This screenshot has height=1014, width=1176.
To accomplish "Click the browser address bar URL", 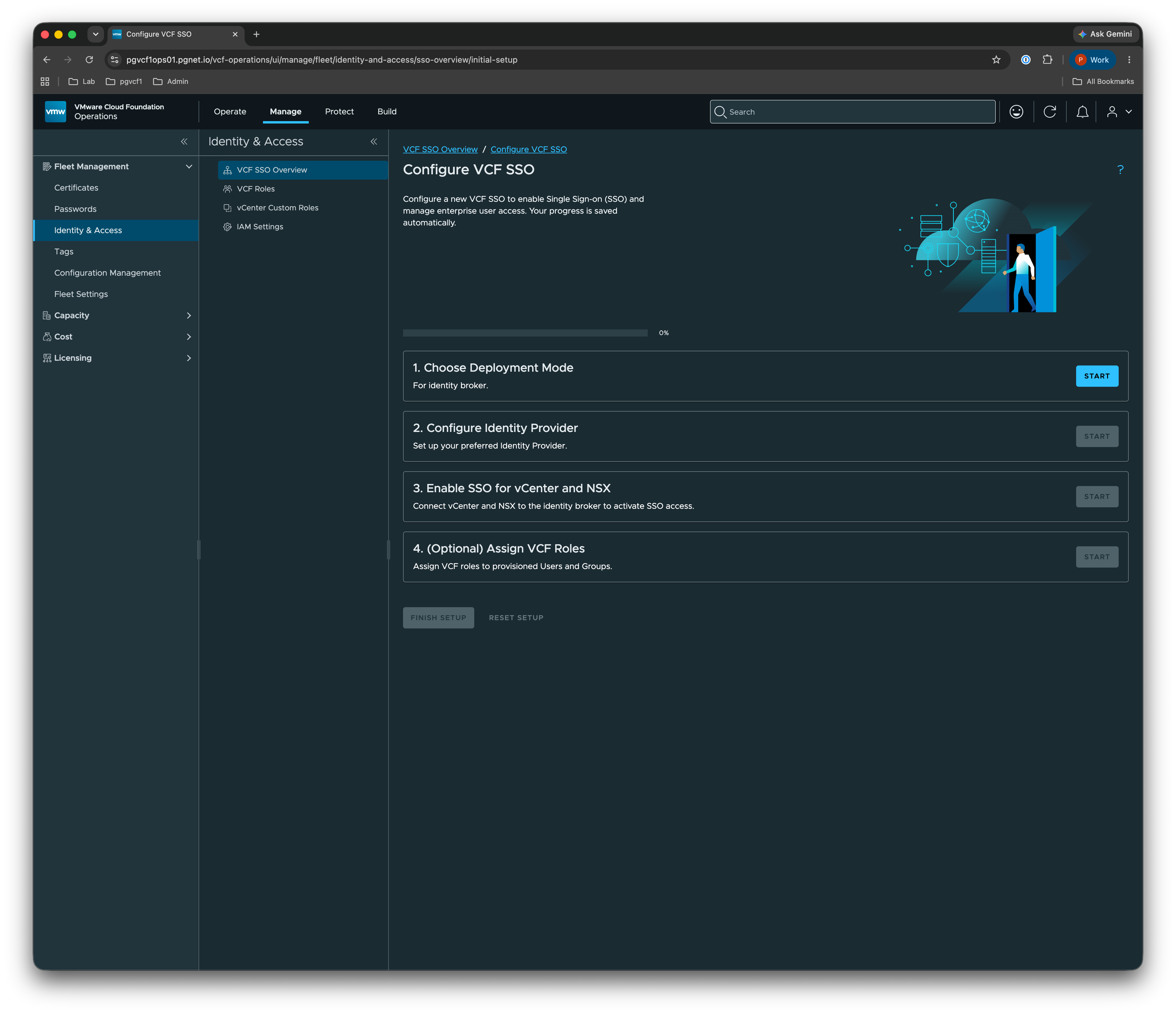I will [321, 60].
